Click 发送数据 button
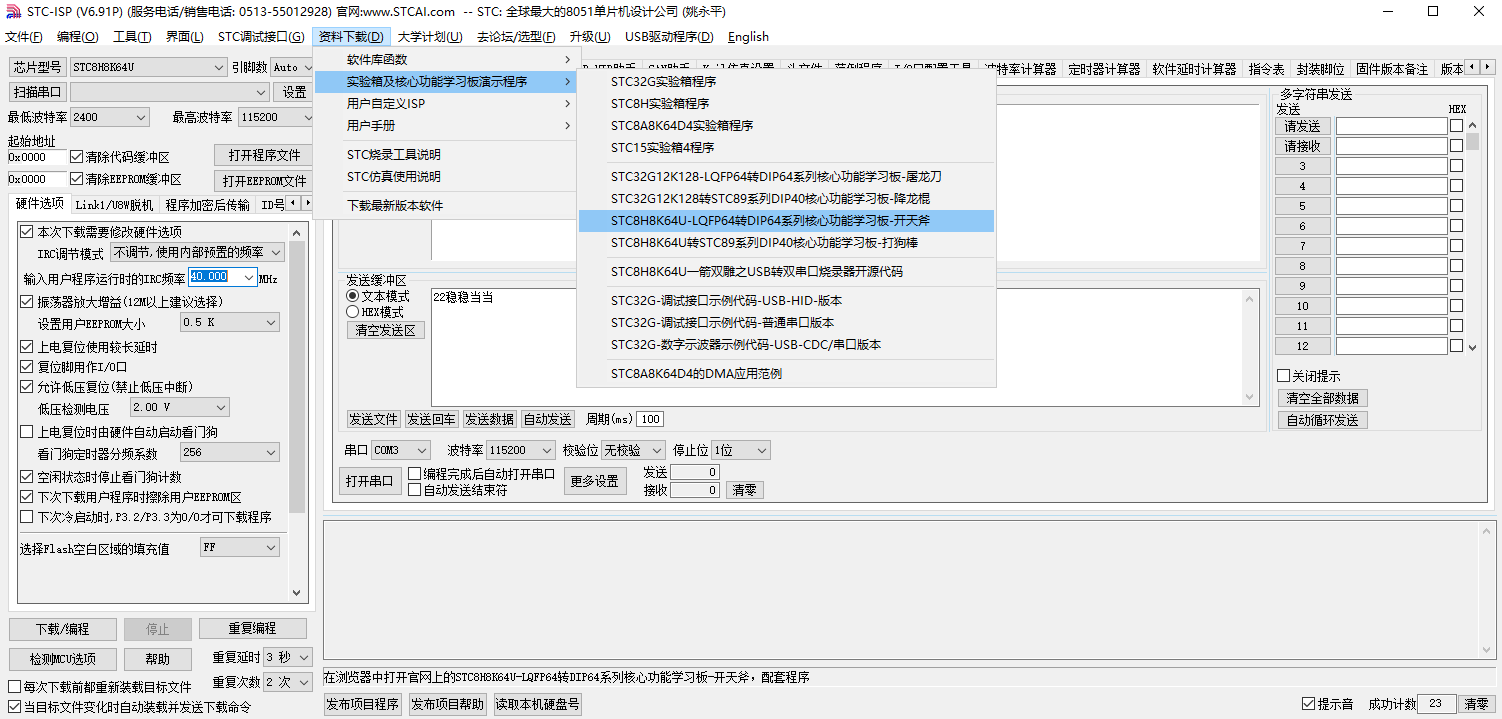The height and width of the screenshot is (719, 1502). pyautogui.click(x=489, y=419)
